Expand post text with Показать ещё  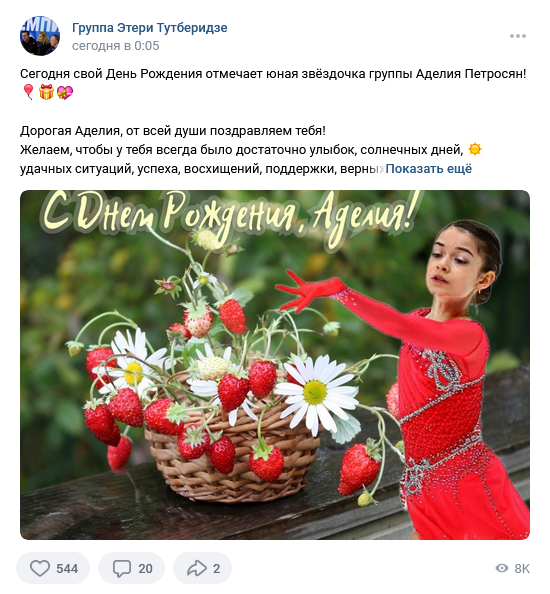[428, 169]
